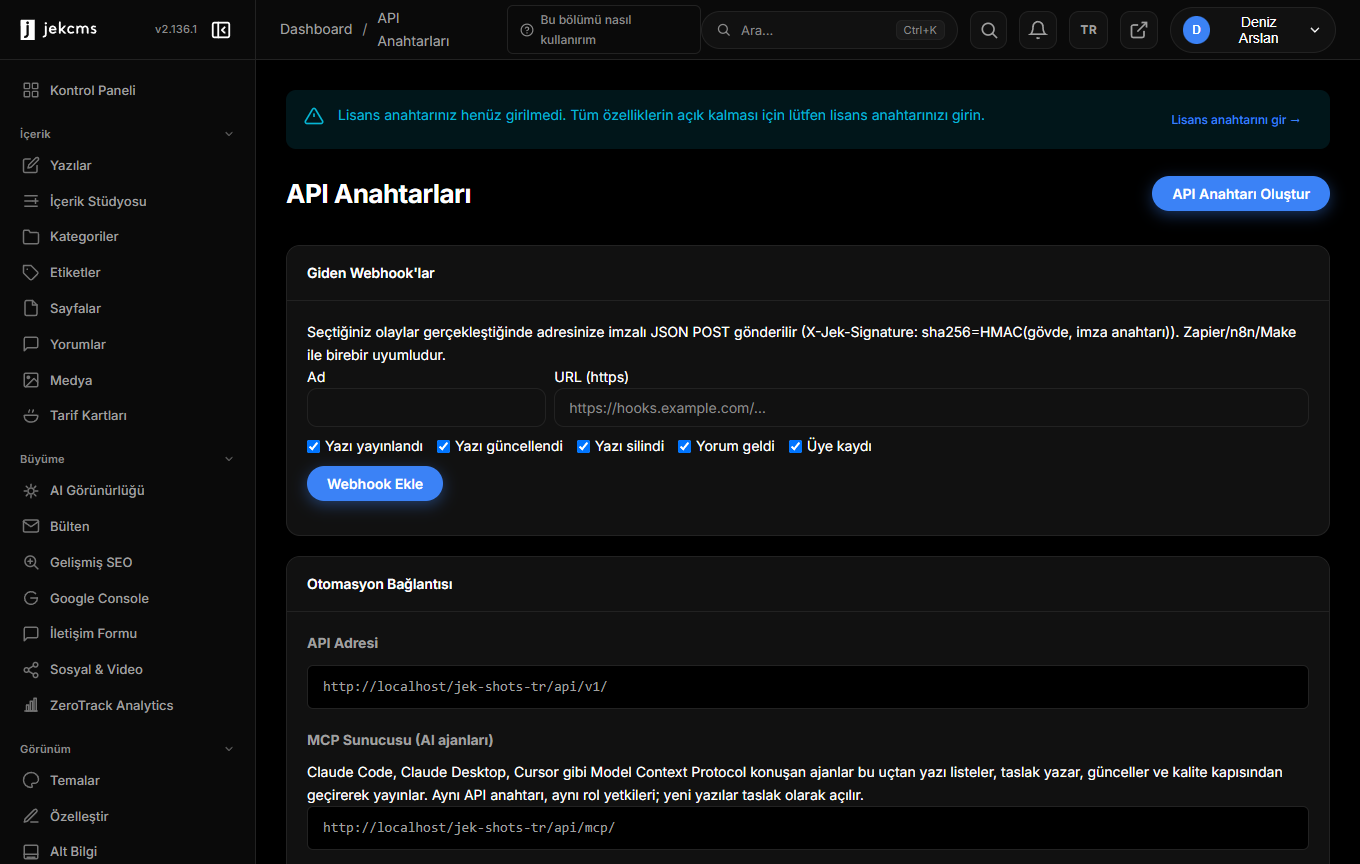1360x864 pixels.
Task: Click the Yorumlar speech bubble icon
Action: click(31, 344)
